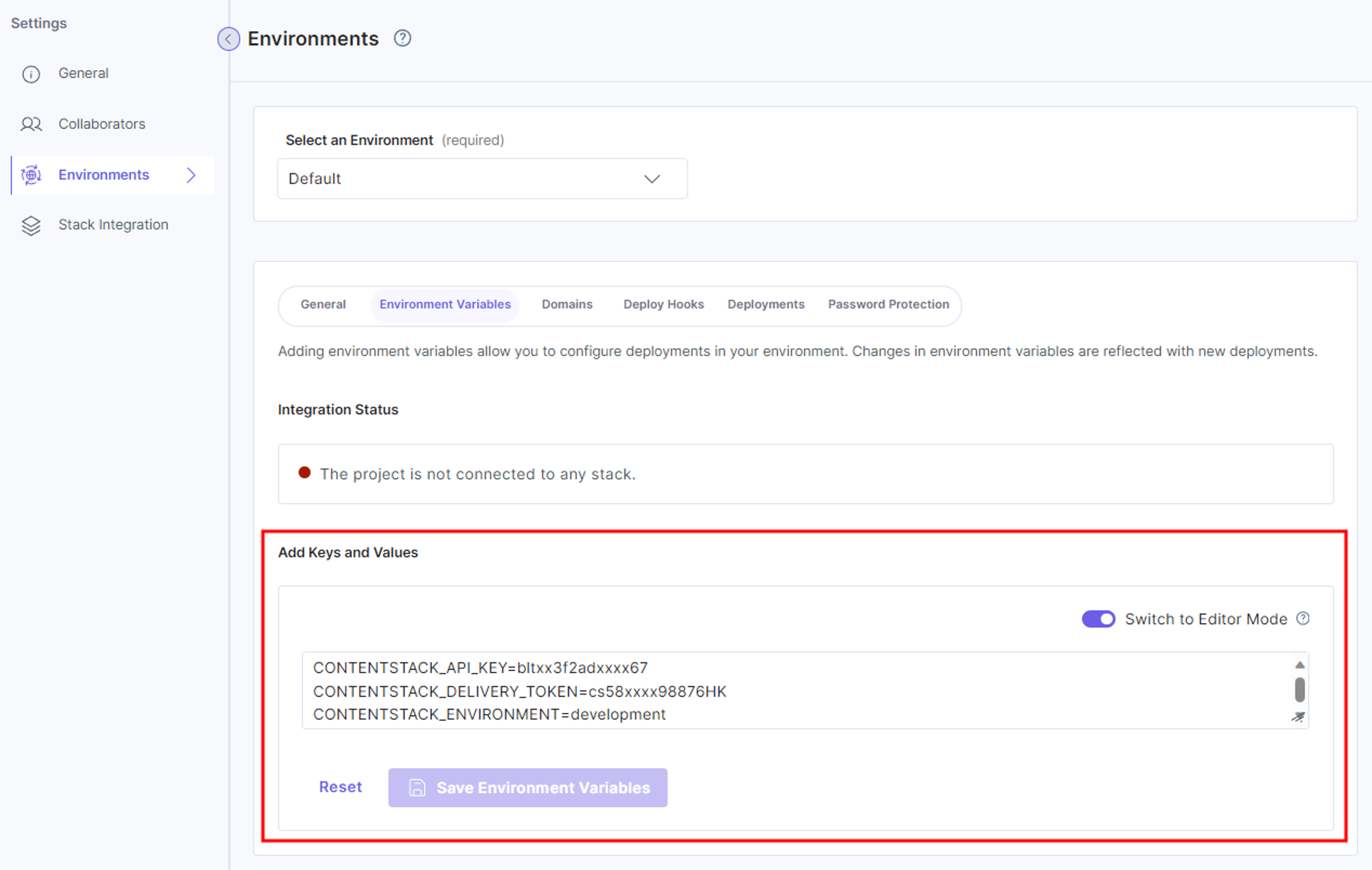Screen dimensions: 1372x870
Task: Click the Reset link
Action: click(340, 787)
